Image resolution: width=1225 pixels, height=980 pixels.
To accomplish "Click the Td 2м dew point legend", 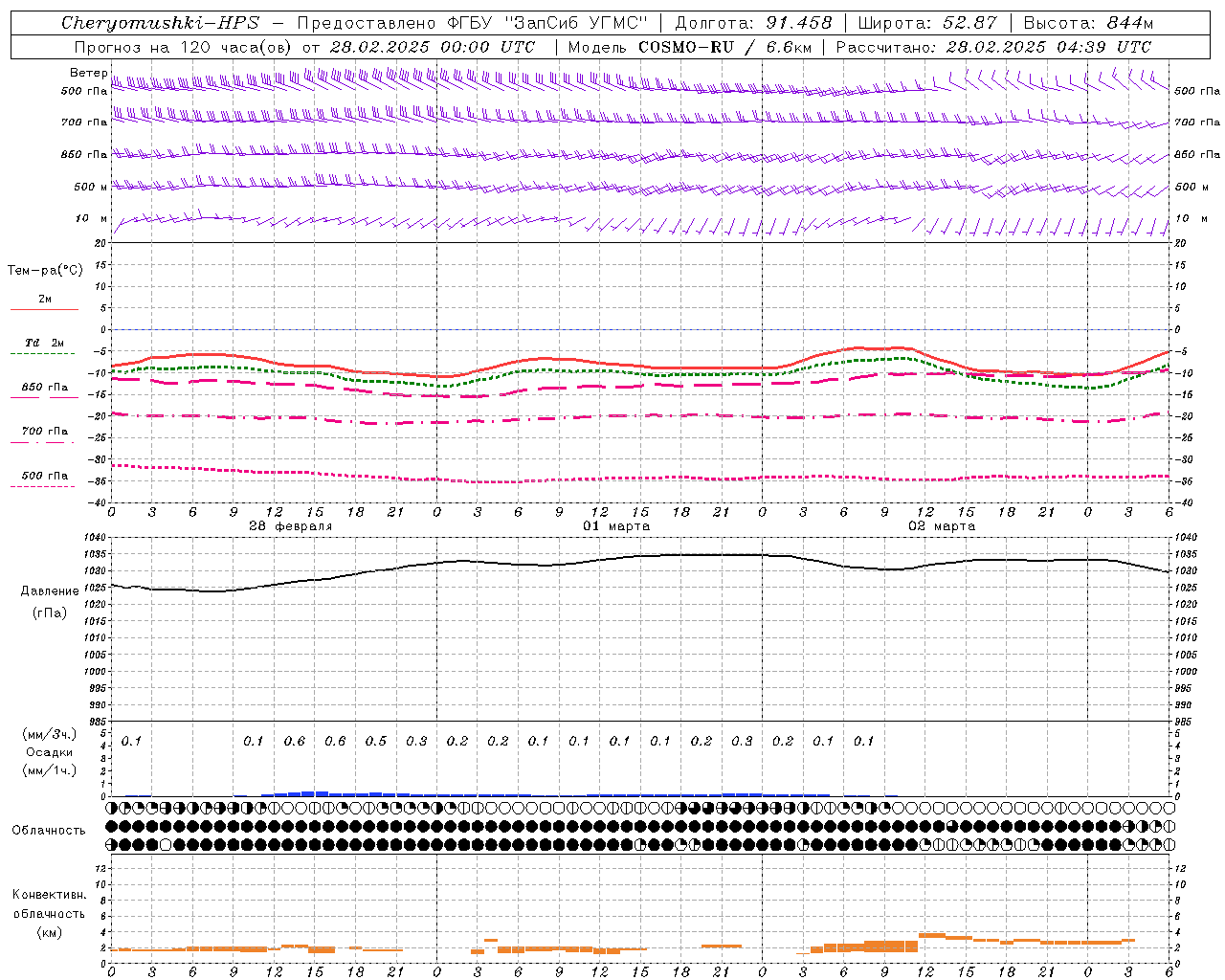I will (x=45, y=343).
